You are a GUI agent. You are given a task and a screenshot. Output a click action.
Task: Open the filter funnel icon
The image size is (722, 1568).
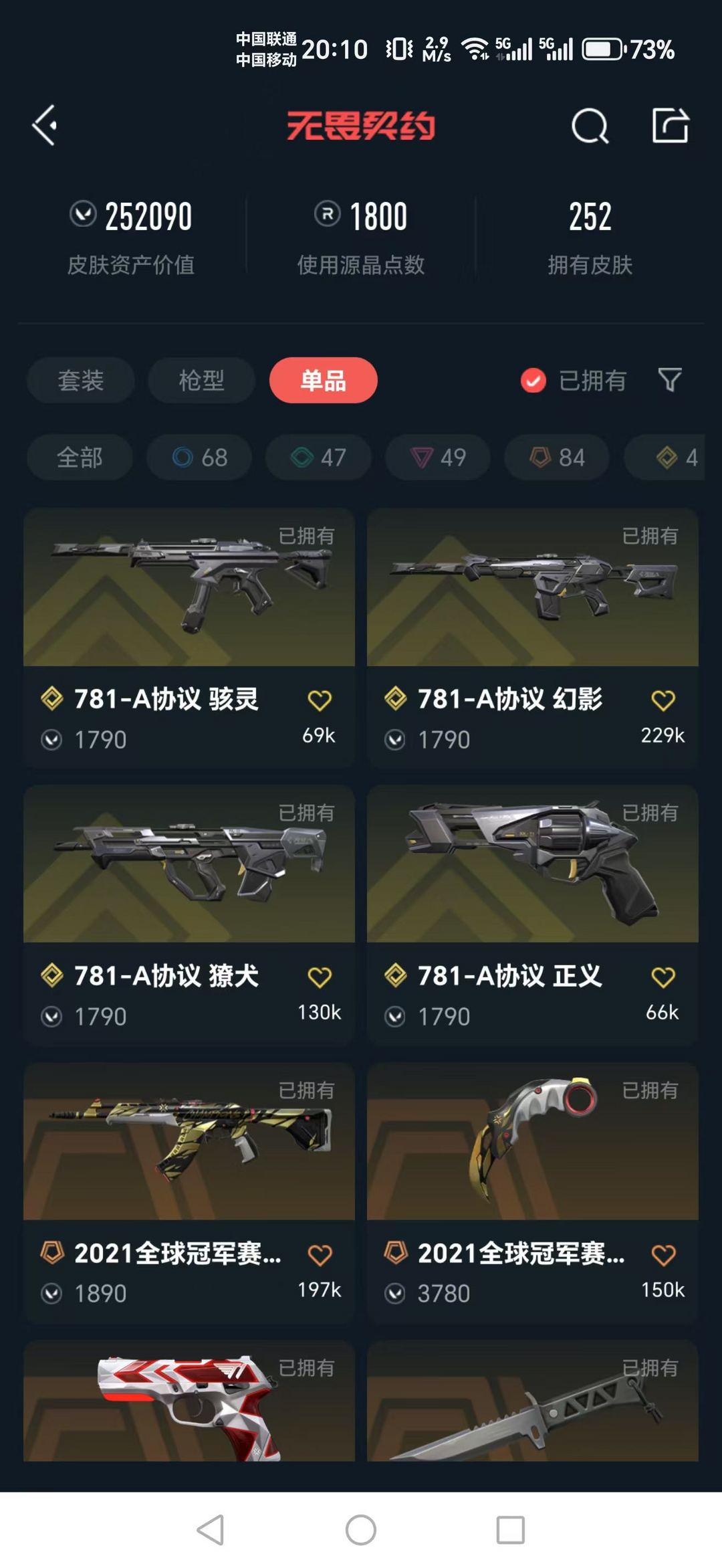670,380
